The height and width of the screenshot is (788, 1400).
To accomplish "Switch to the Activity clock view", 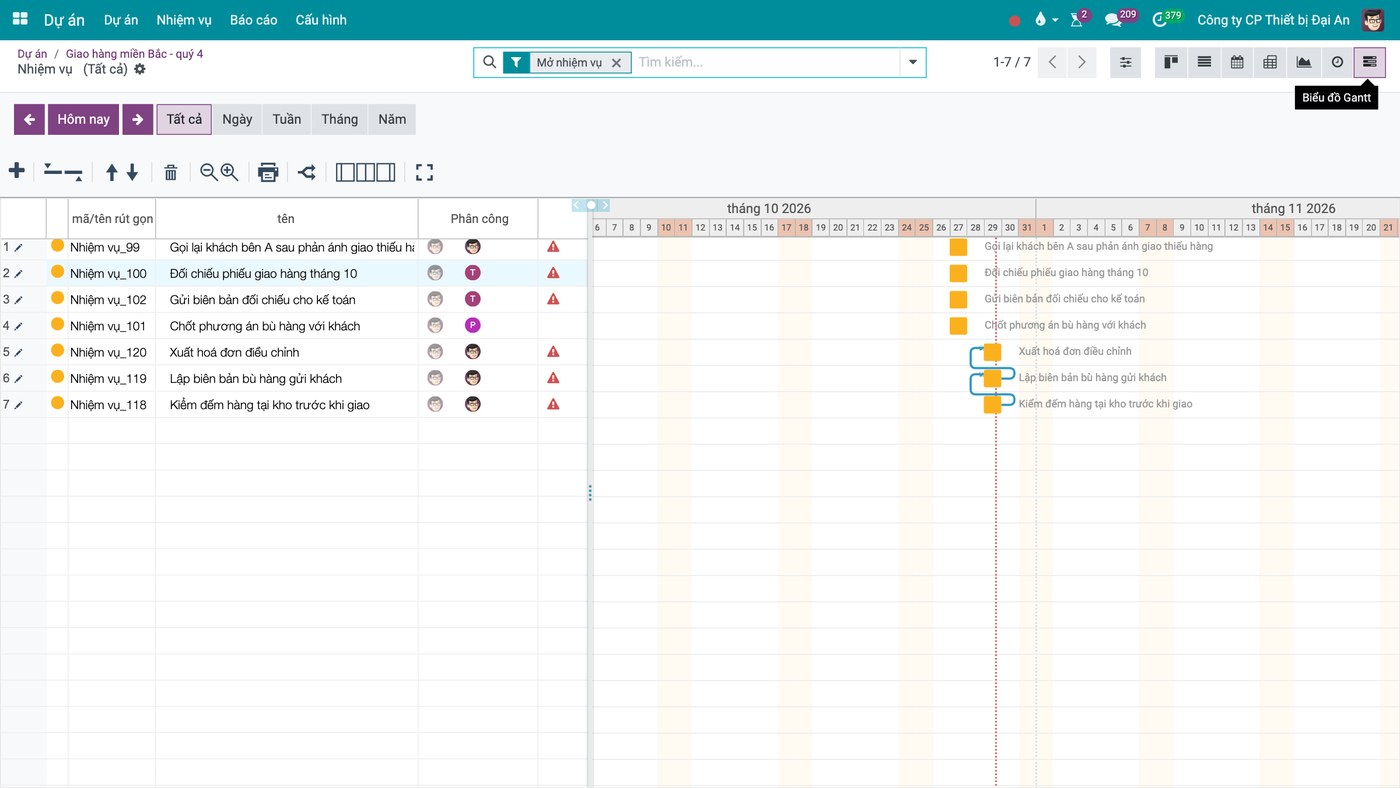I will 1337,62.
